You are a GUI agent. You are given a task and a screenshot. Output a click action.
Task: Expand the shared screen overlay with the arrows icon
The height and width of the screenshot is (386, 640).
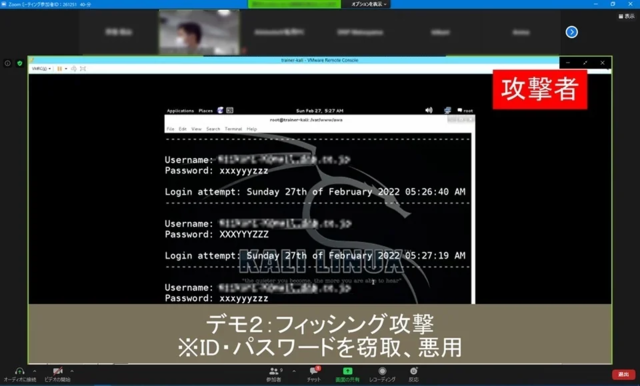coord(585,63)
